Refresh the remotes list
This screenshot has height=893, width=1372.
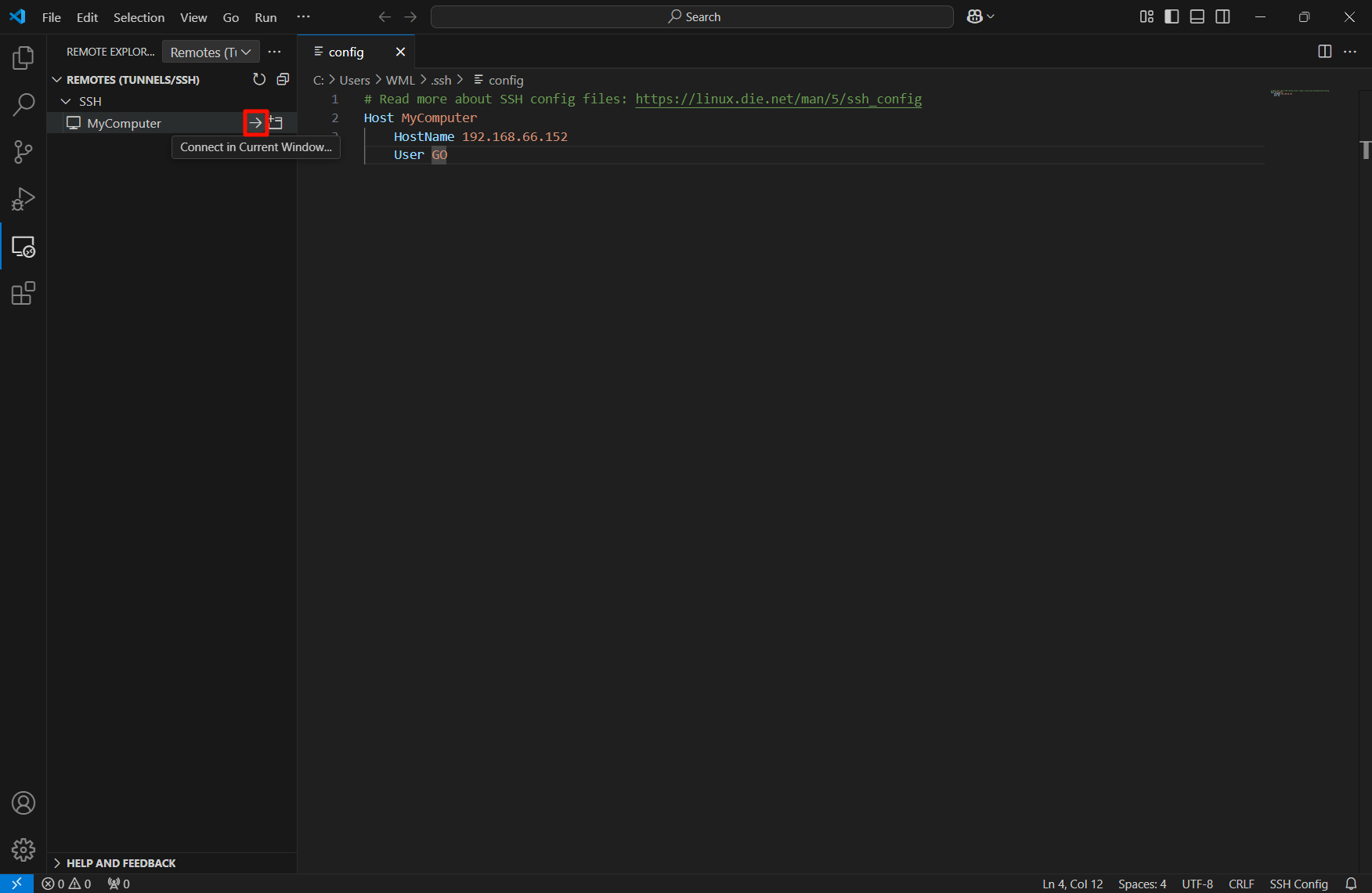pyautogui.click(x=259, y=79)
